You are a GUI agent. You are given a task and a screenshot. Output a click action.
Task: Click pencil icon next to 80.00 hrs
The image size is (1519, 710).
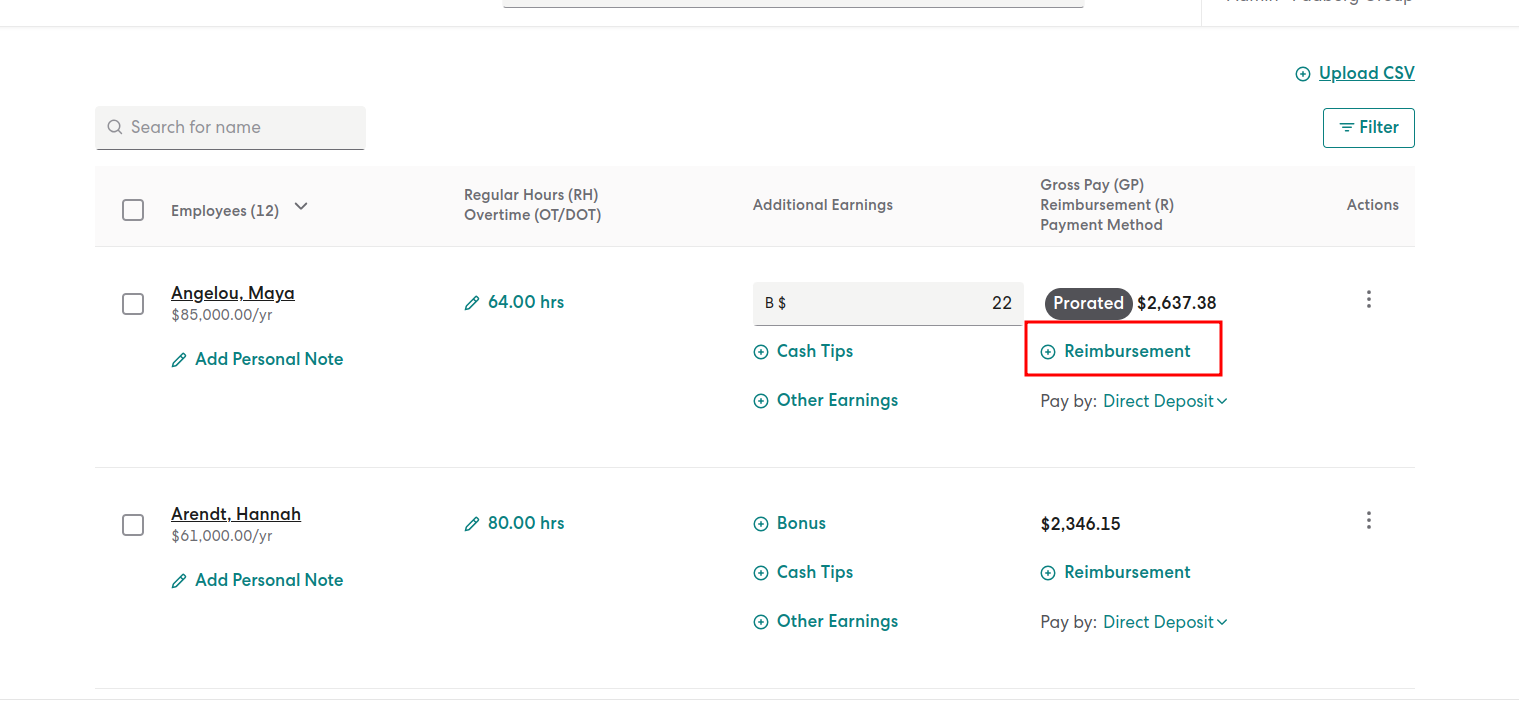coord(472,524)
